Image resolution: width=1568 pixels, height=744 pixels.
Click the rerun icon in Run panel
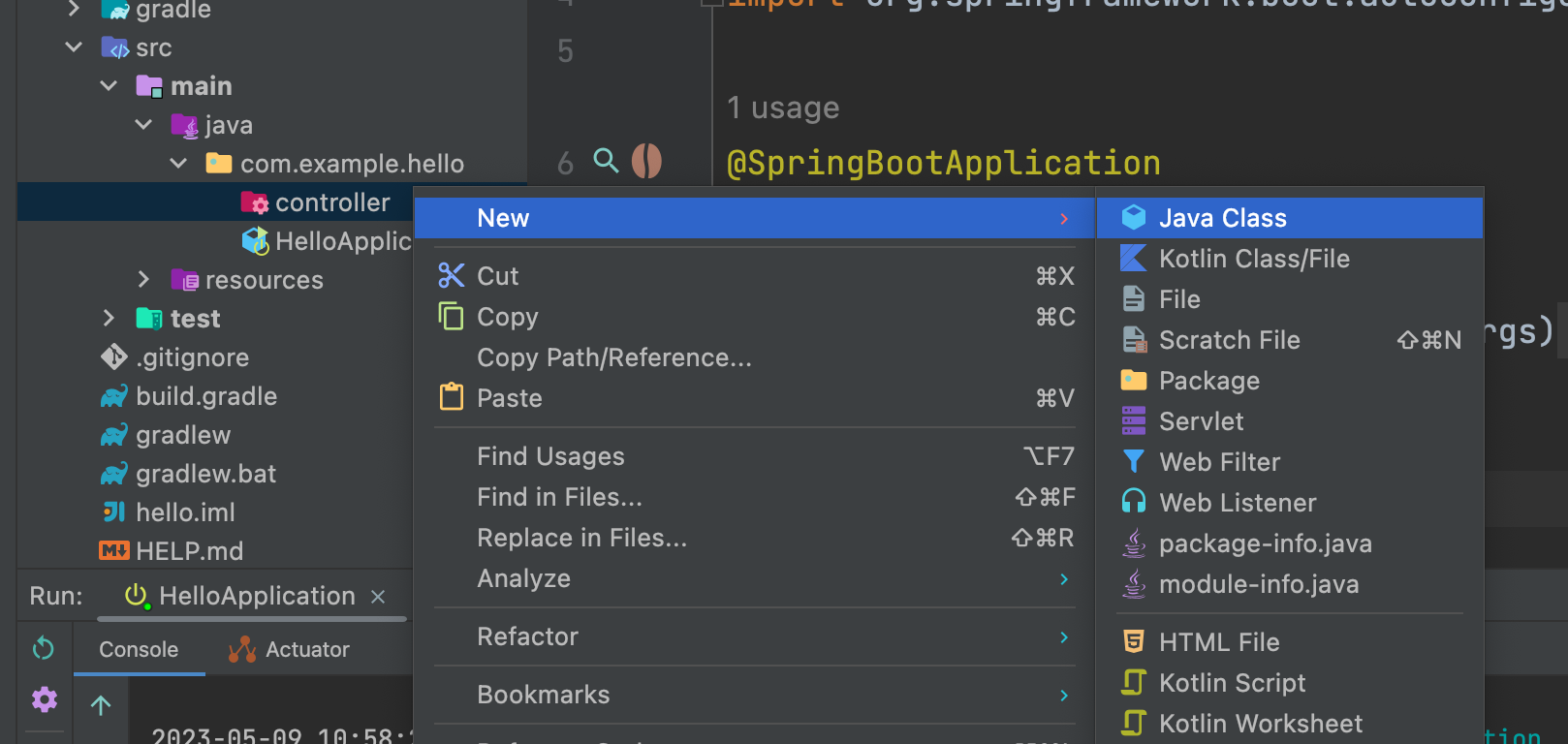[x=44, y=648]
